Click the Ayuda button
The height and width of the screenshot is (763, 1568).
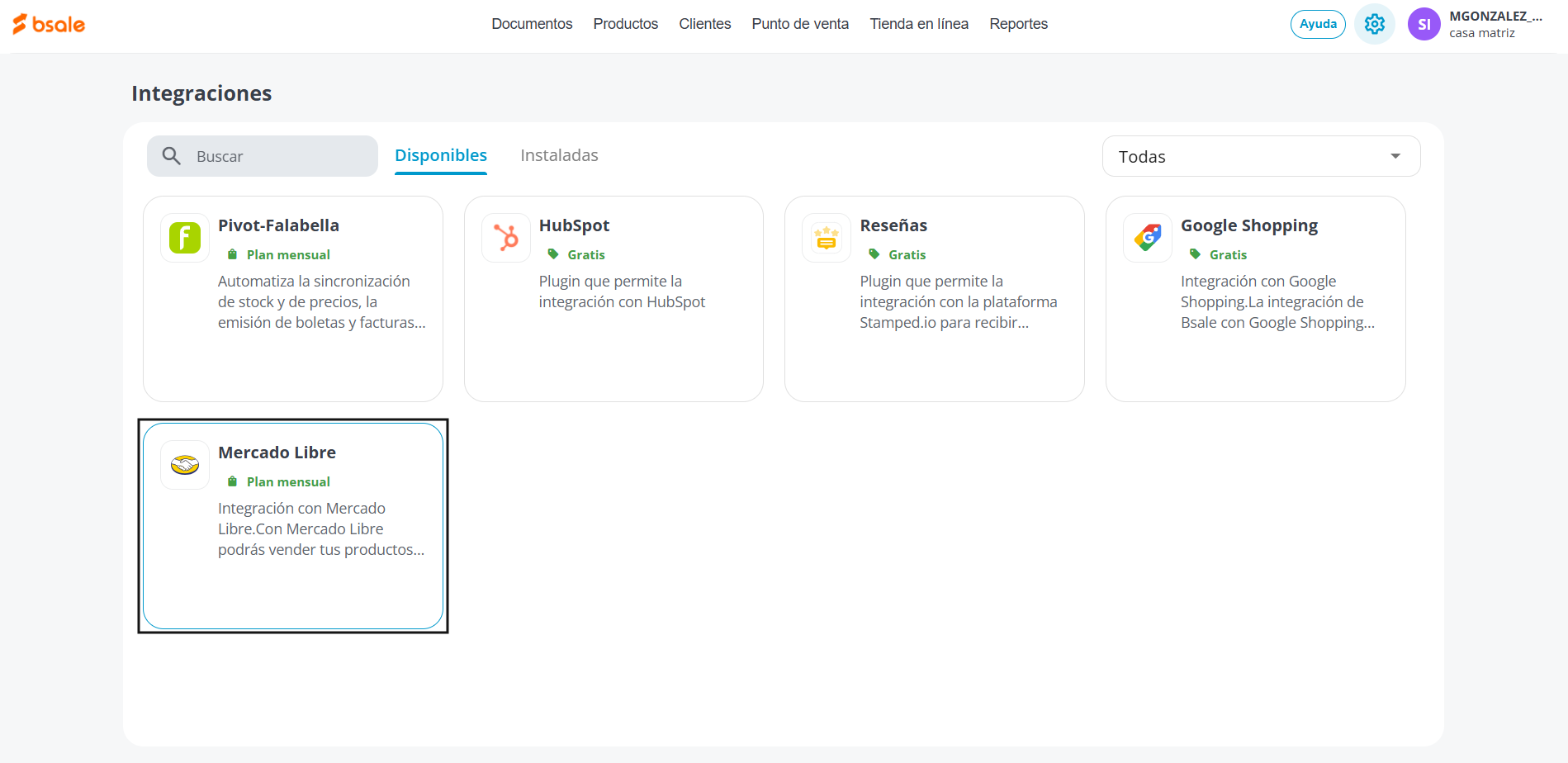click(1318, 24)
